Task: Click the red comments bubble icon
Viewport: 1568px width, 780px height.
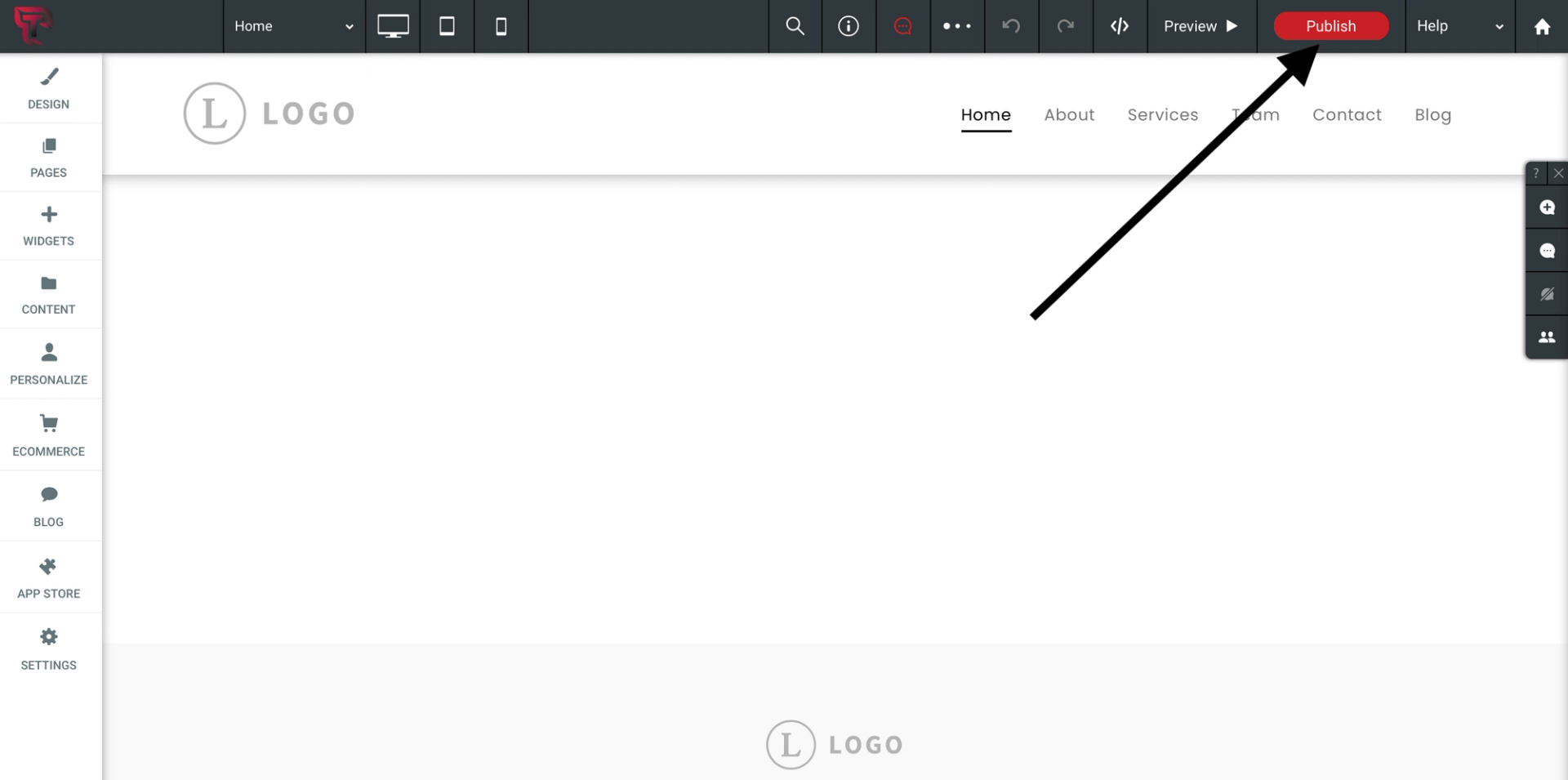Action: click(x=902, y=26)
